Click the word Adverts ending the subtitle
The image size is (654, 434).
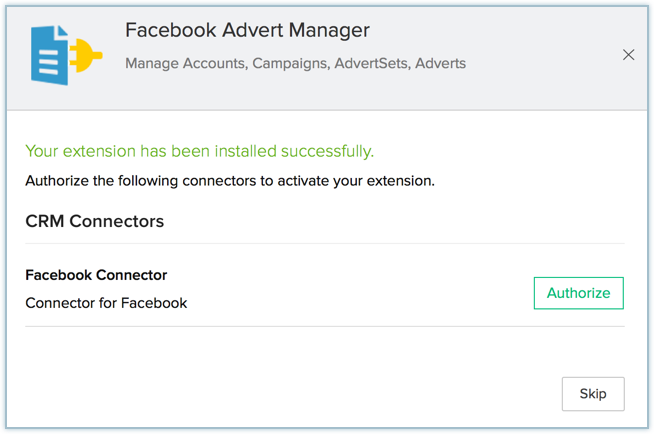440,63
